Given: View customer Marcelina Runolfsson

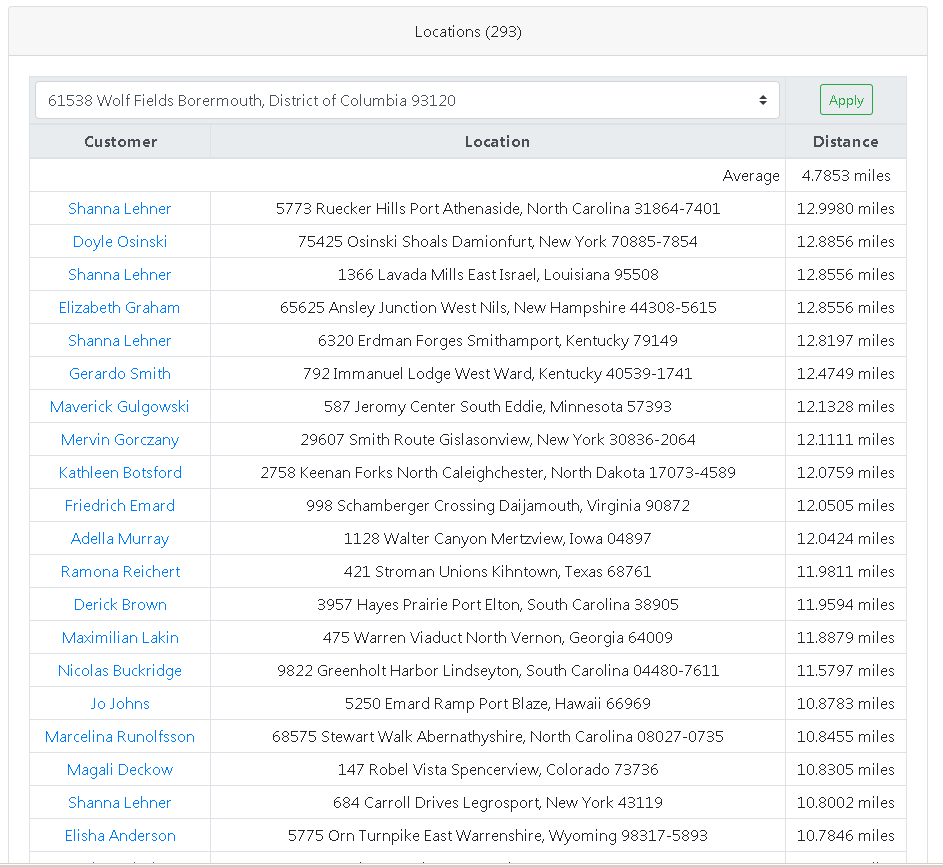Looking at the screenshot, I should pos(120,737).
